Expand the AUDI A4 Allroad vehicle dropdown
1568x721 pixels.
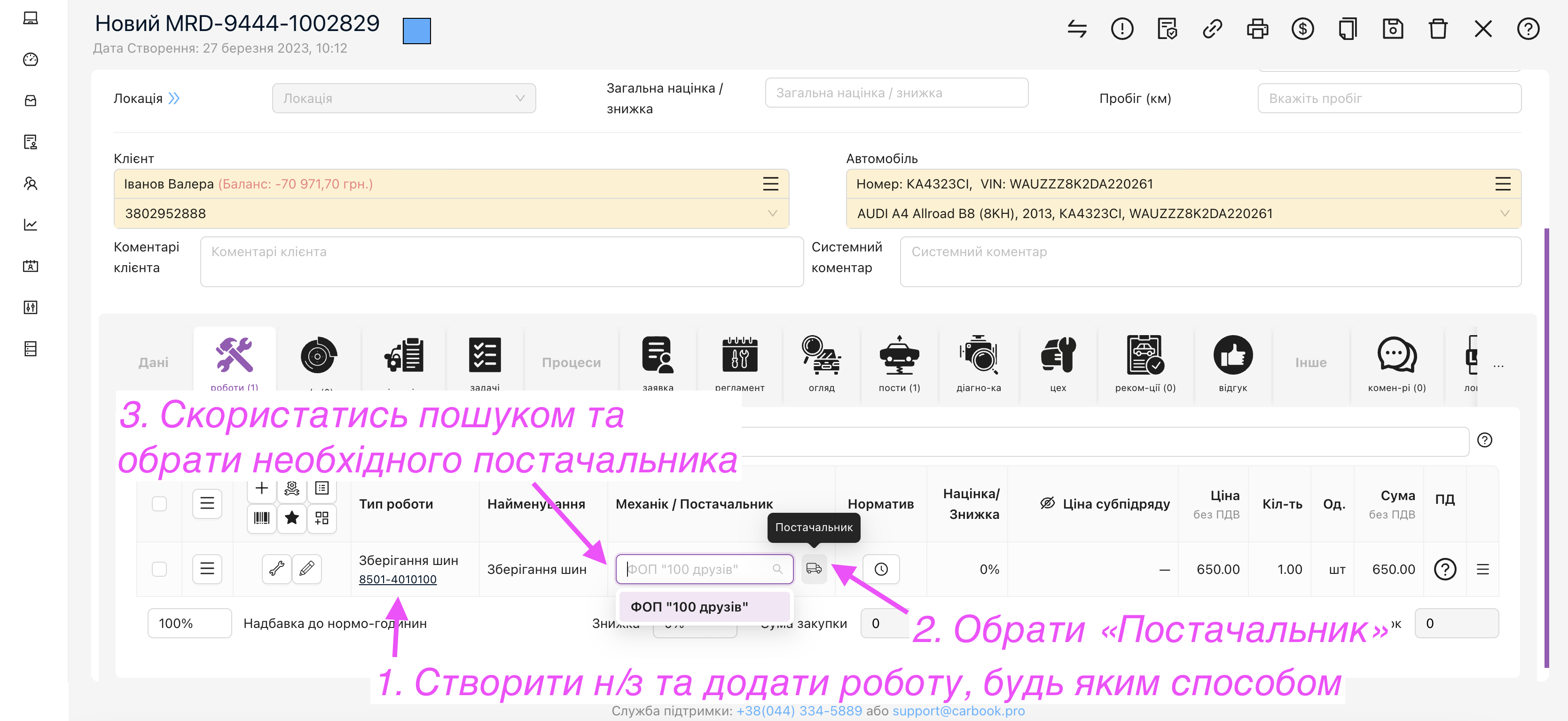pos(1504,213)
